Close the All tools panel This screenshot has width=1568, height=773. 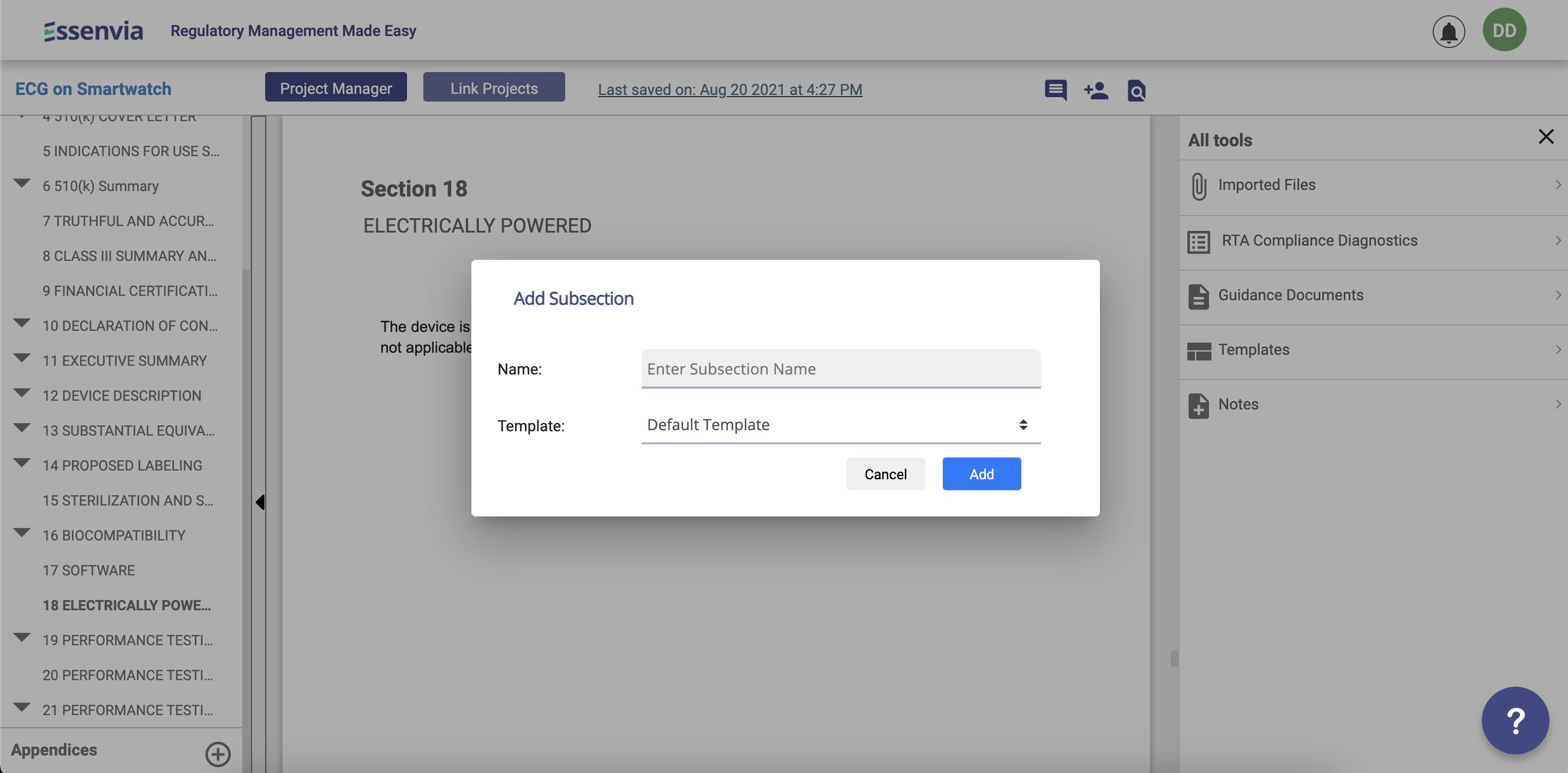[1546, 136]
